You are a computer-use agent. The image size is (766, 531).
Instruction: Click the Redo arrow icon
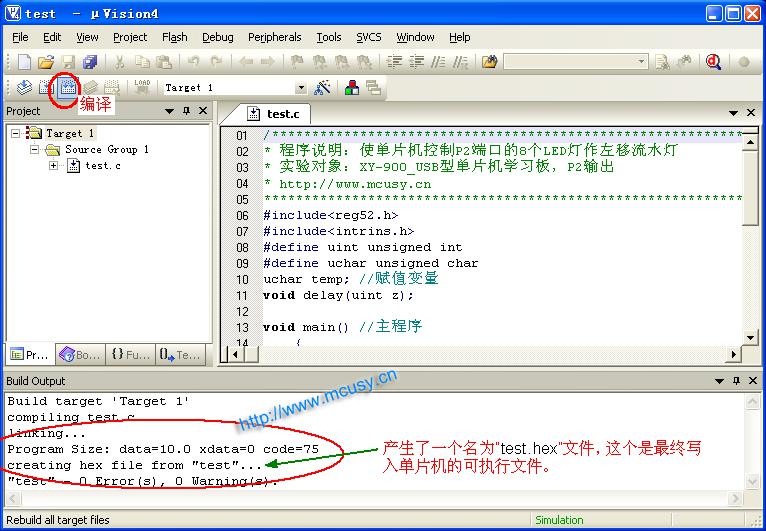(216, 62)
